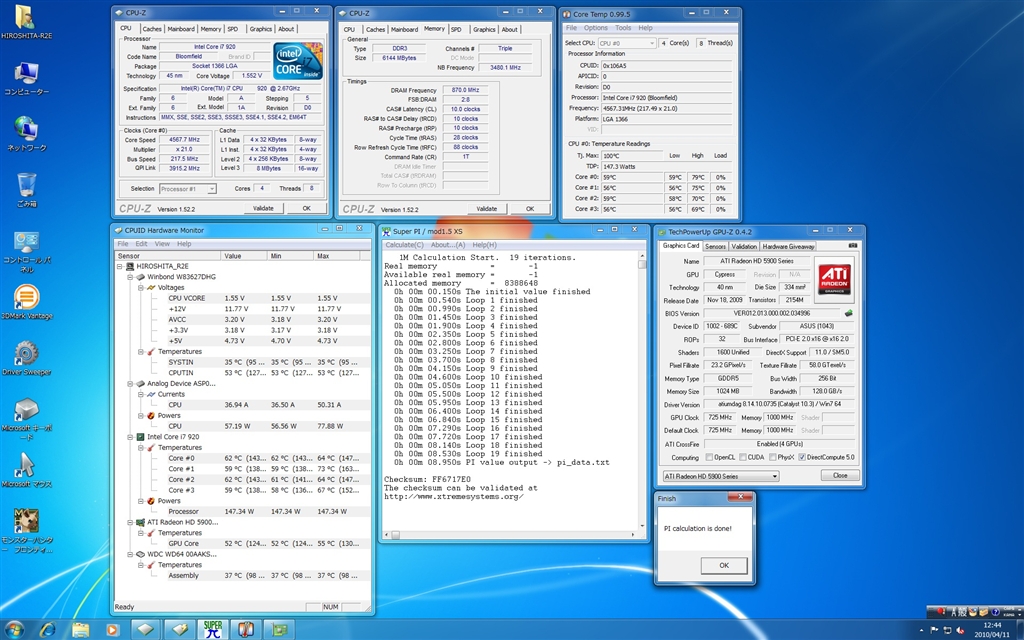Screen dimensions: 1024x640
Task: Open Internet Explorer from the taskbar
Action: [x=46, y=629]
